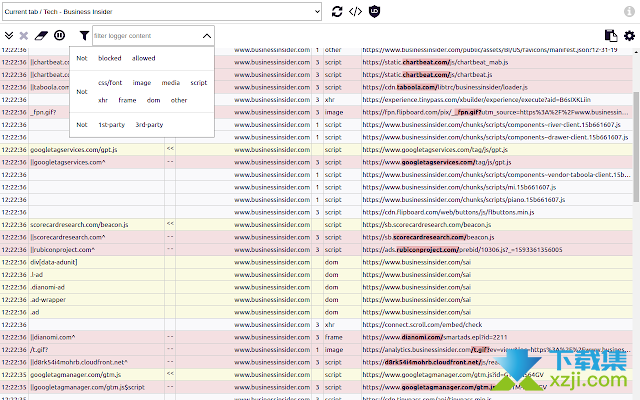Screen dimensions: 640x400
Task: Open the DOM inspector code icon
Action: (x=355, y=11)
